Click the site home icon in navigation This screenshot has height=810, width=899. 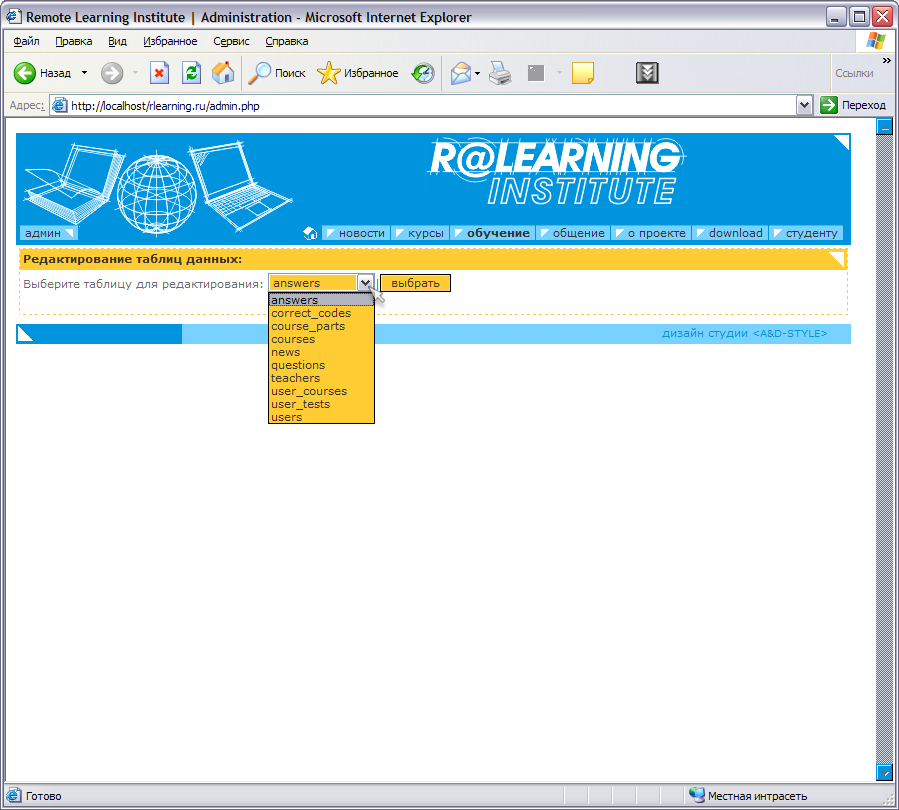[x=310, y=233]
